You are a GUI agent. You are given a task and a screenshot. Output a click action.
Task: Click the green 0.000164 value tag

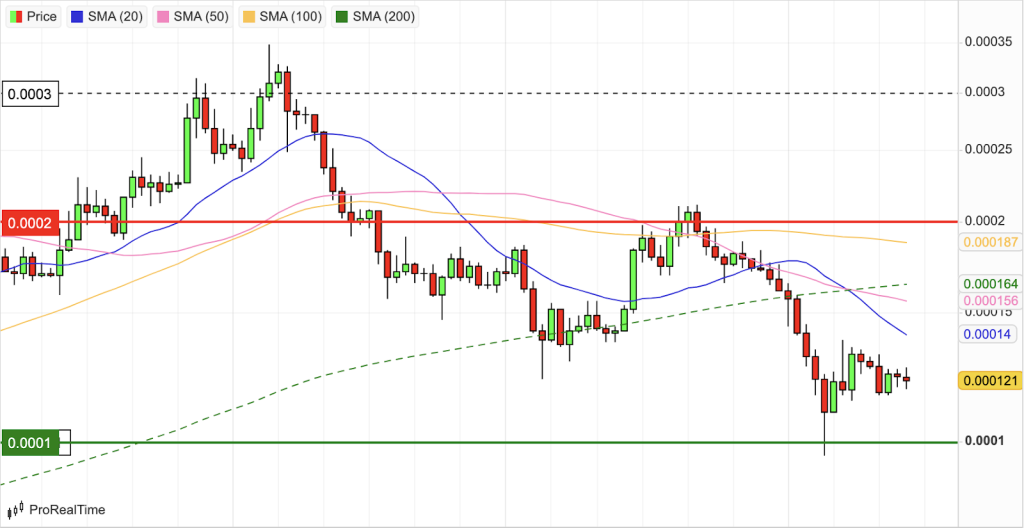click(x=988, y=283)
